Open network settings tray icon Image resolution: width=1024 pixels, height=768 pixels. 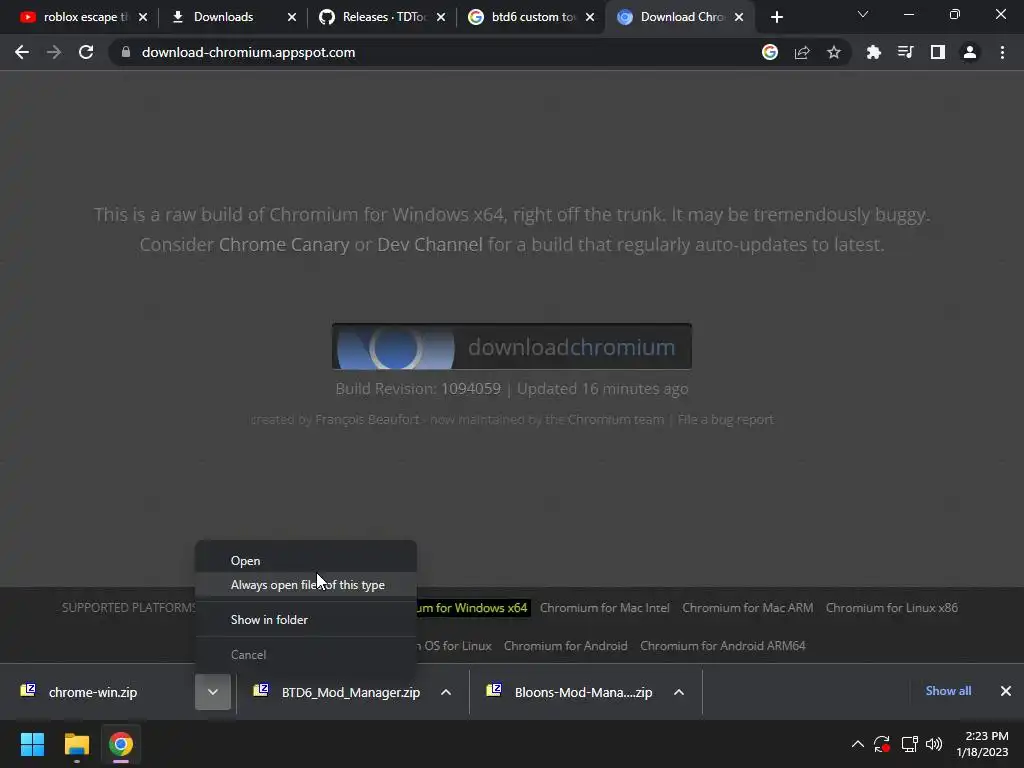[909, 744]
